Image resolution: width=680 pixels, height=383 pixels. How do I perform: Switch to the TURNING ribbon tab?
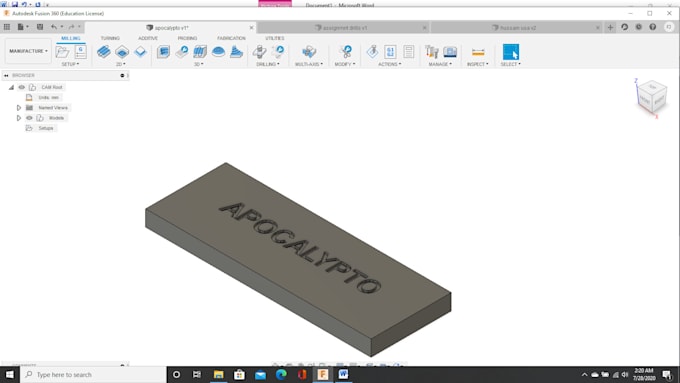(x=110, y=38)
